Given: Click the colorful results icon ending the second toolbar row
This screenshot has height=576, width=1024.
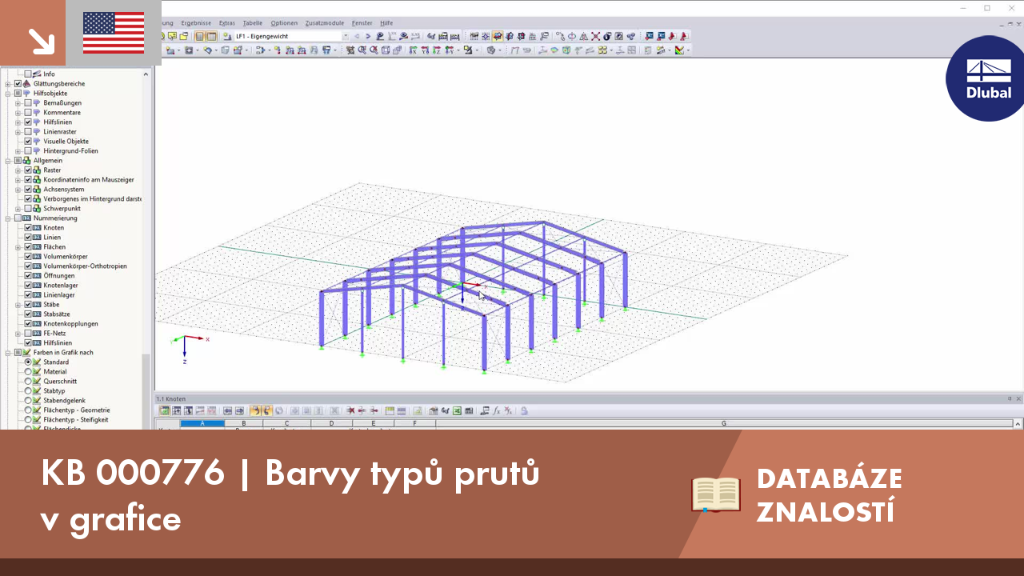Looking at the screenshot, I should point(680,50).
